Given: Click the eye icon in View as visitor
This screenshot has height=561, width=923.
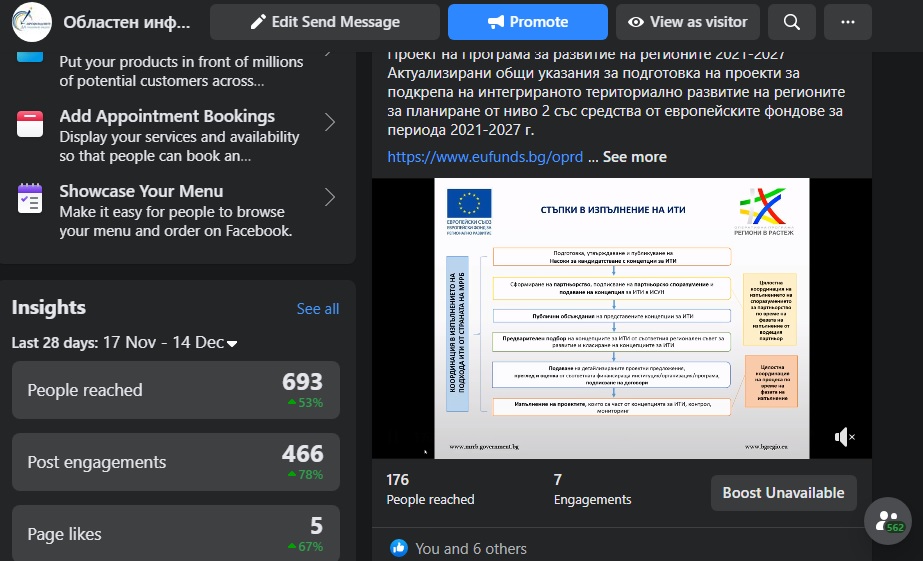Looking at the screenshot, I should [636, 22].
